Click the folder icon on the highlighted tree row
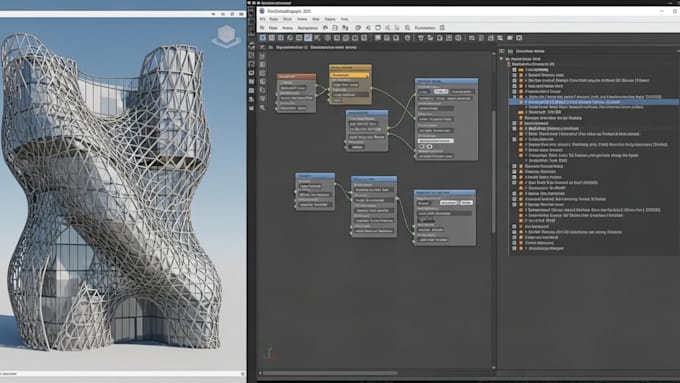The image size is (680, 383). pos(520,102)
